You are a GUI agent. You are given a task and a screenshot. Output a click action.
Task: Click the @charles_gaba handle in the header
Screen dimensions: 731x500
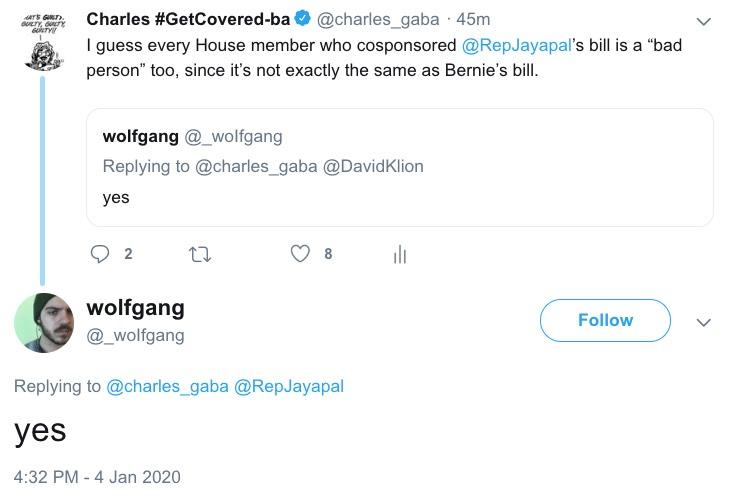pos(377,20)
